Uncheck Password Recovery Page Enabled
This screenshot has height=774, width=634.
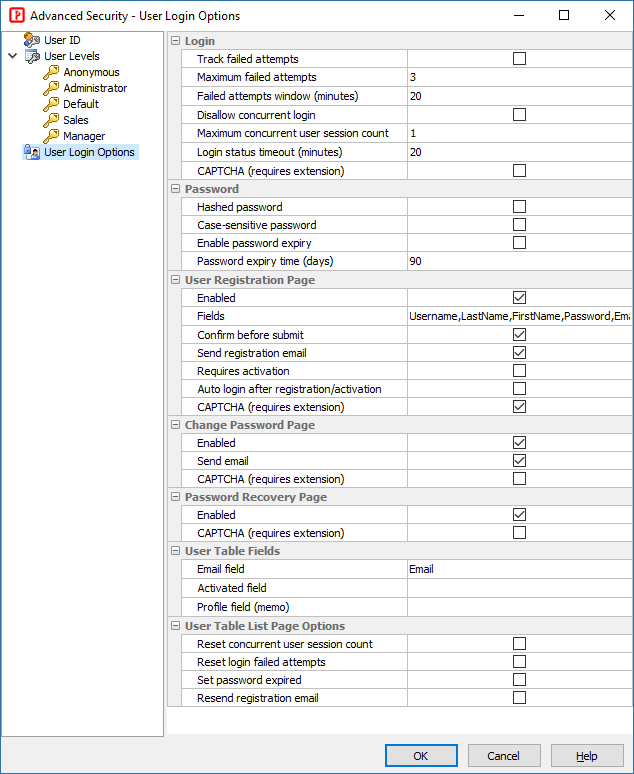click(519, 515)
